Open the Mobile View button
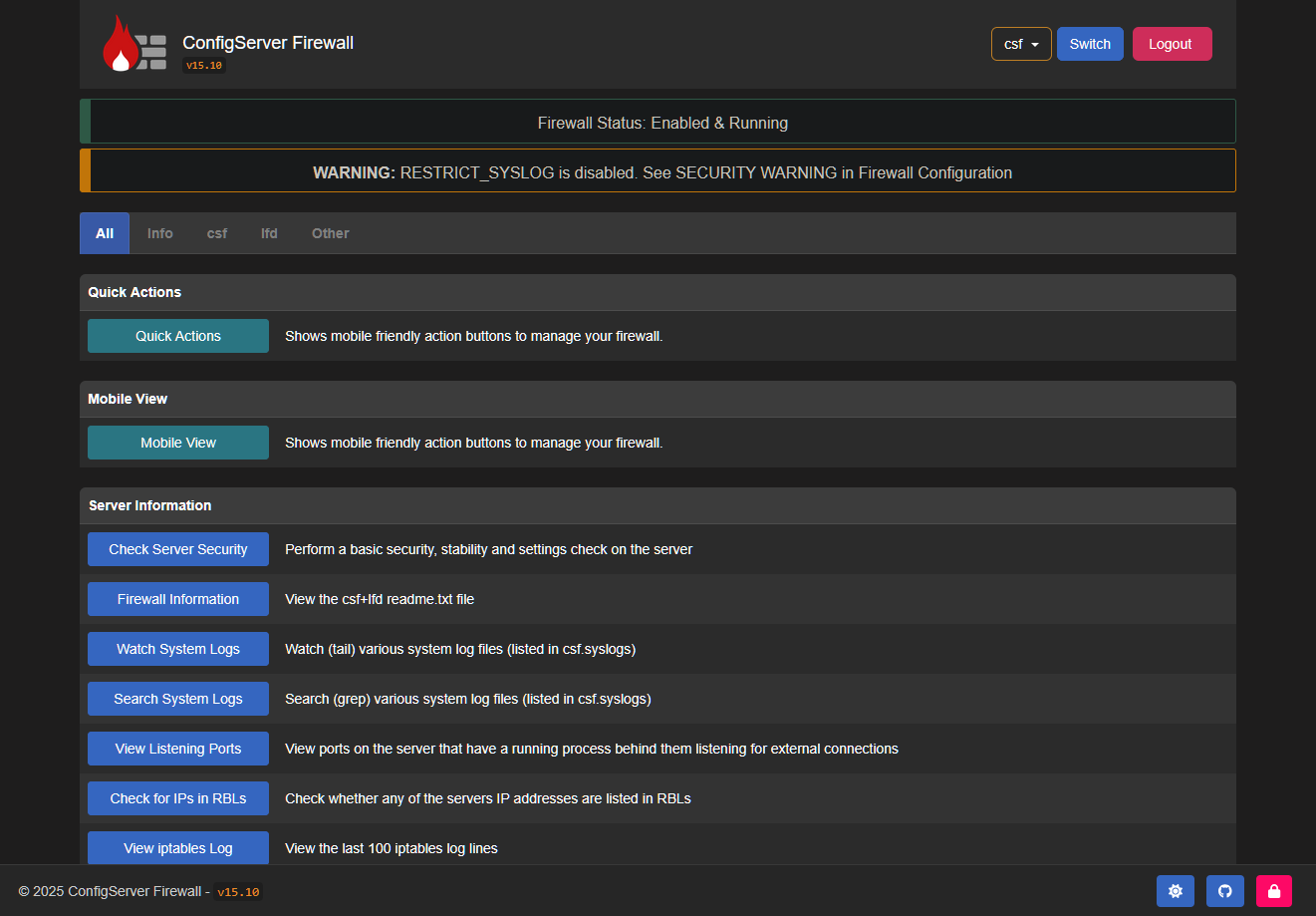Viewport: 1316px width, 916px height. [178, 443]
